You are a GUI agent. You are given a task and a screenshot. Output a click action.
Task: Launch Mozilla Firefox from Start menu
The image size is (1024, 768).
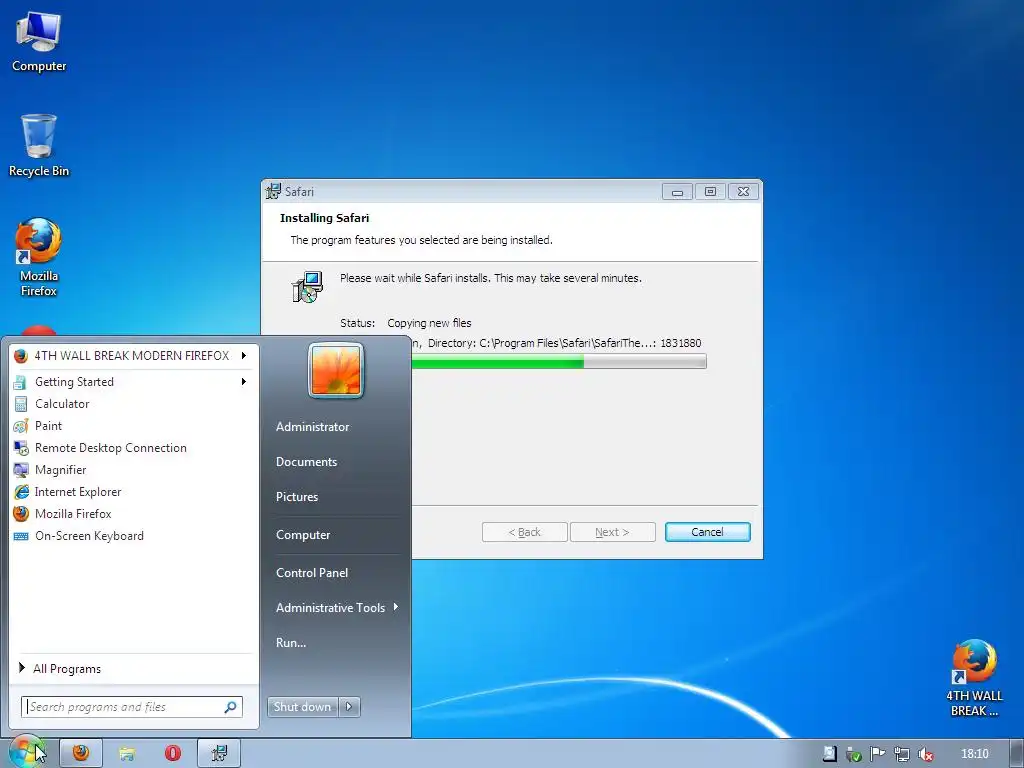point(73,514)
